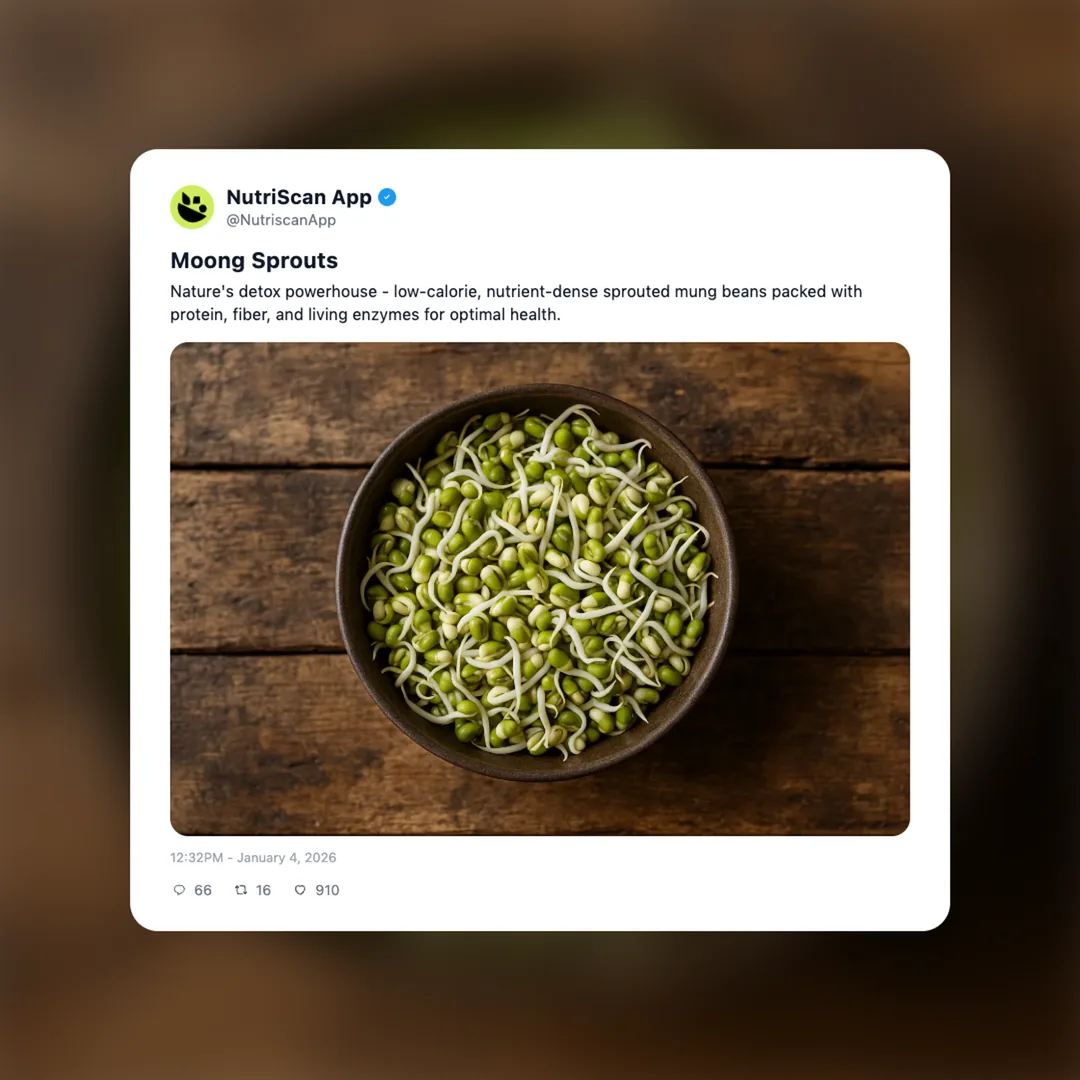Click the NutriScan green avatar logo

point(192,207)
